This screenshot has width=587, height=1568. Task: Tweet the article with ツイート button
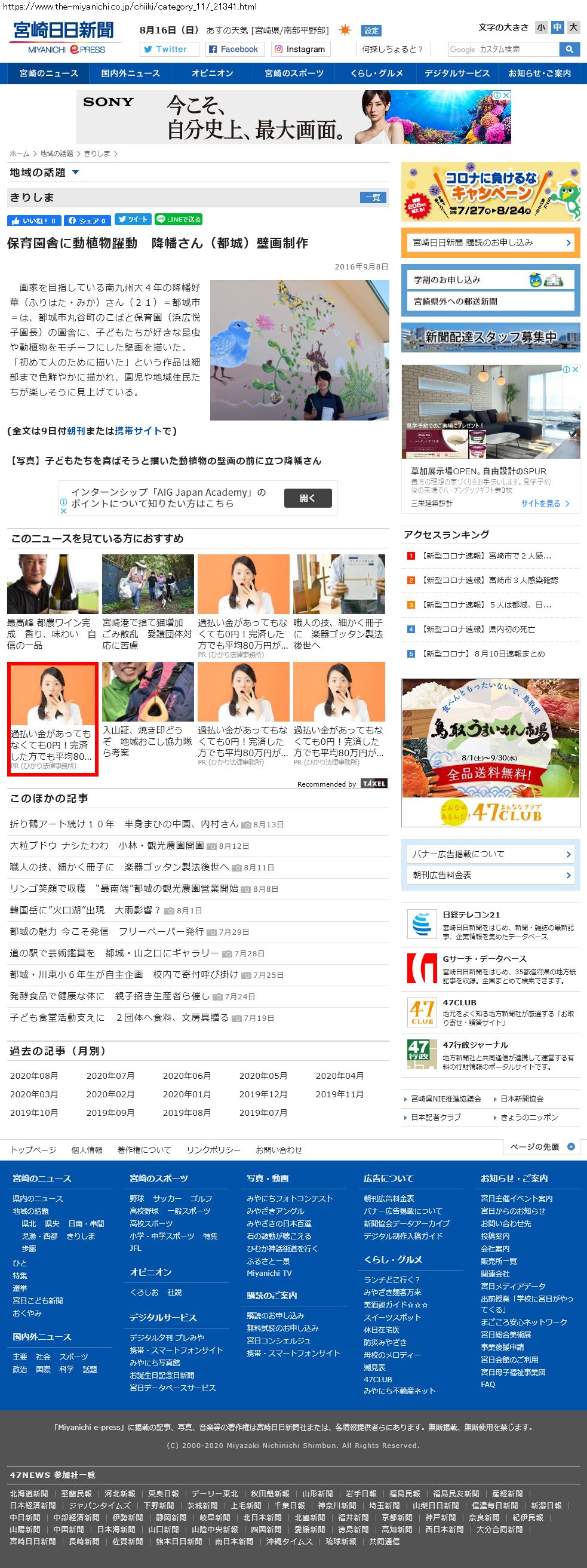(x=133, y=220)
